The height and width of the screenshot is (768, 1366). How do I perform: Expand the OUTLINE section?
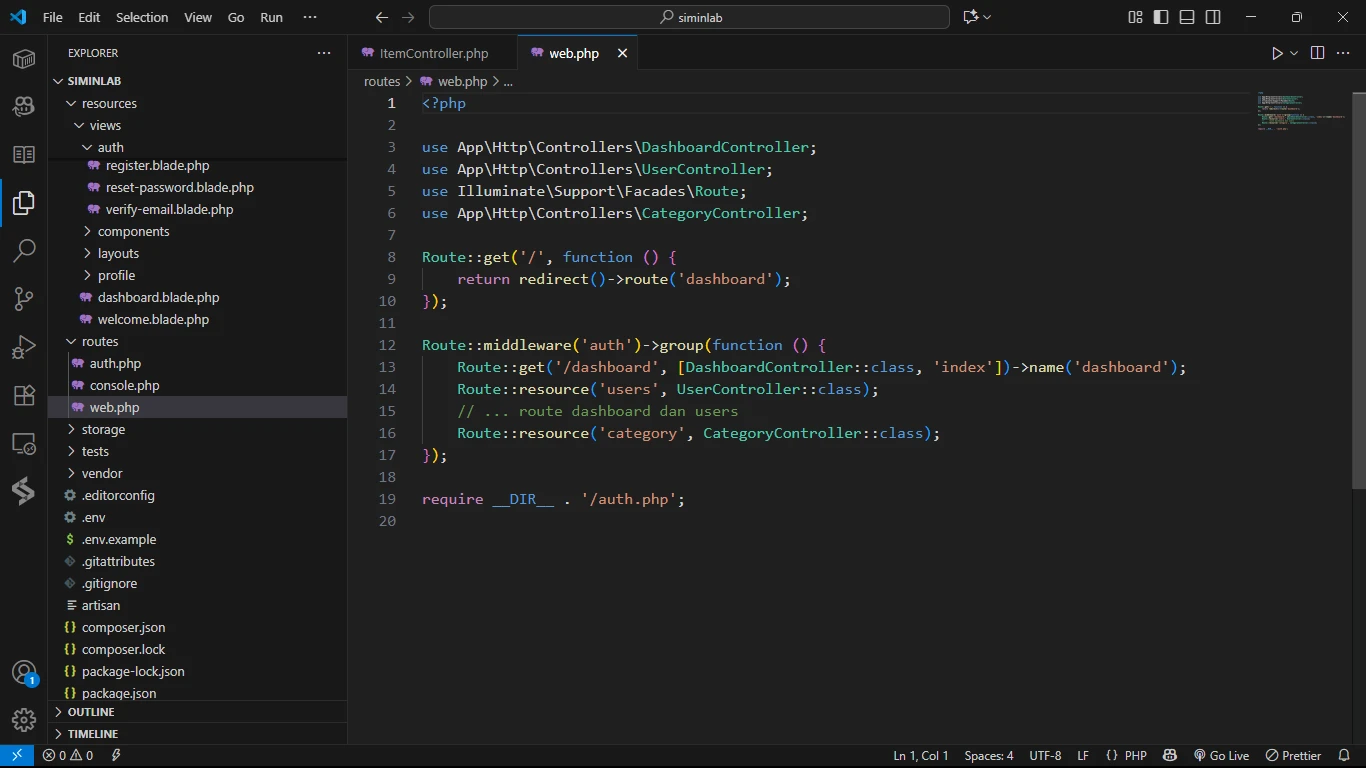click(91, 712)
